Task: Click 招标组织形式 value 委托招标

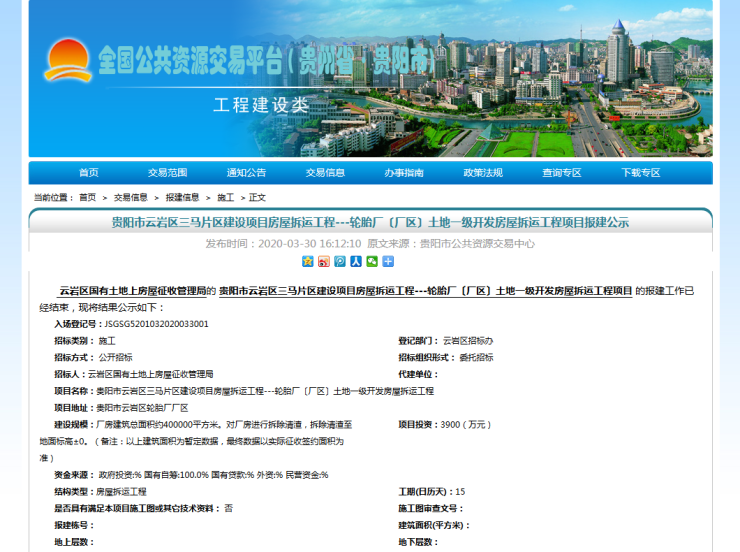Action: 476,358
